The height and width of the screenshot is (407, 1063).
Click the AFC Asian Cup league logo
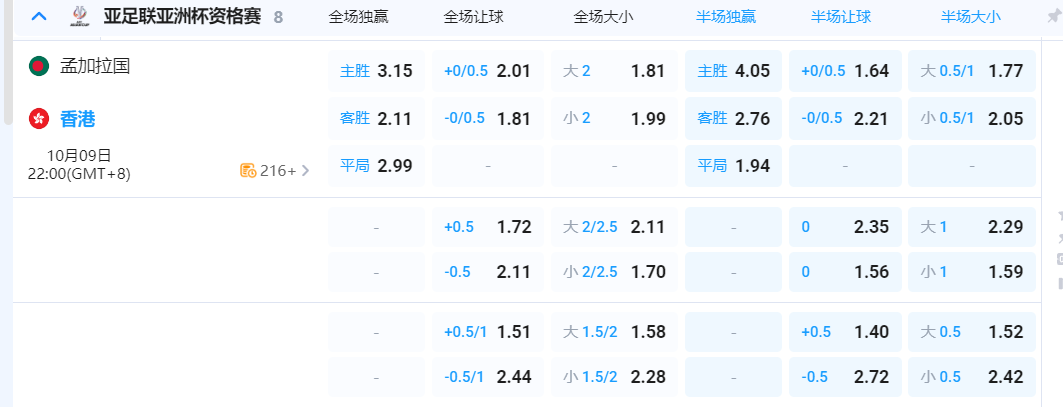79,16
